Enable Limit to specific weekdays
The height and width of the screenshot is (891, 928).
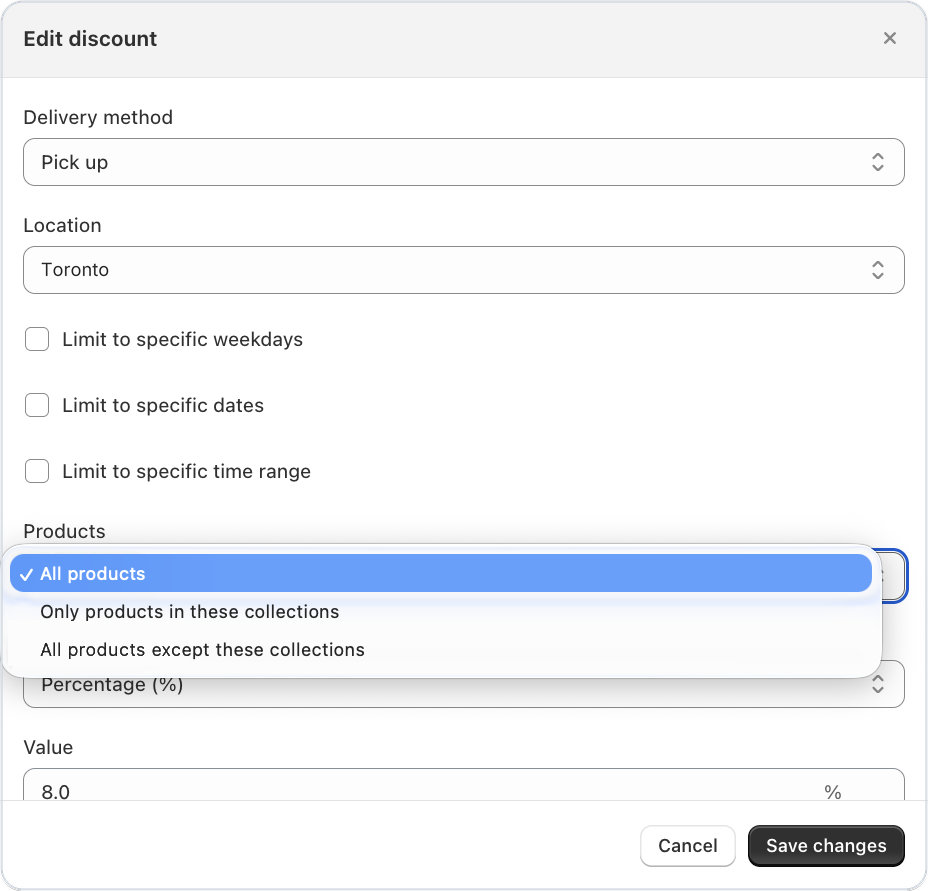pyautogui.click(x=37, y=339)
